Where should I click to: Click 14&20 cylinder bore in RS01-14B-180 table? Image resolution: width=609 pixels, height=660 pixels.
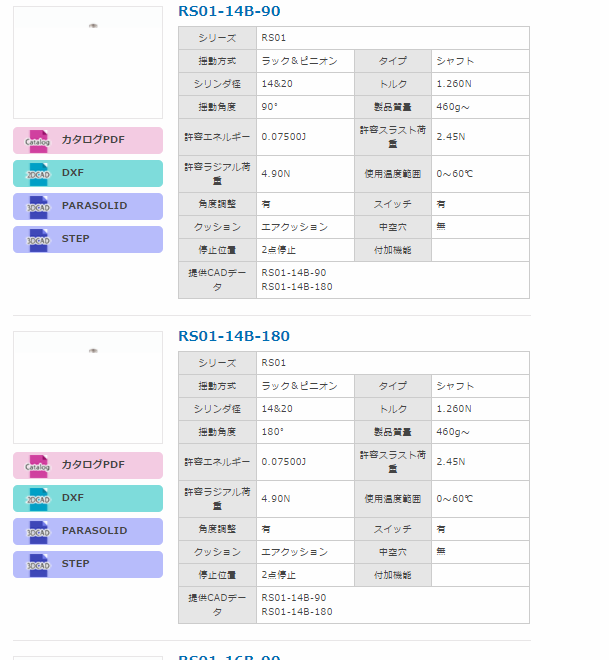(277, 409)
